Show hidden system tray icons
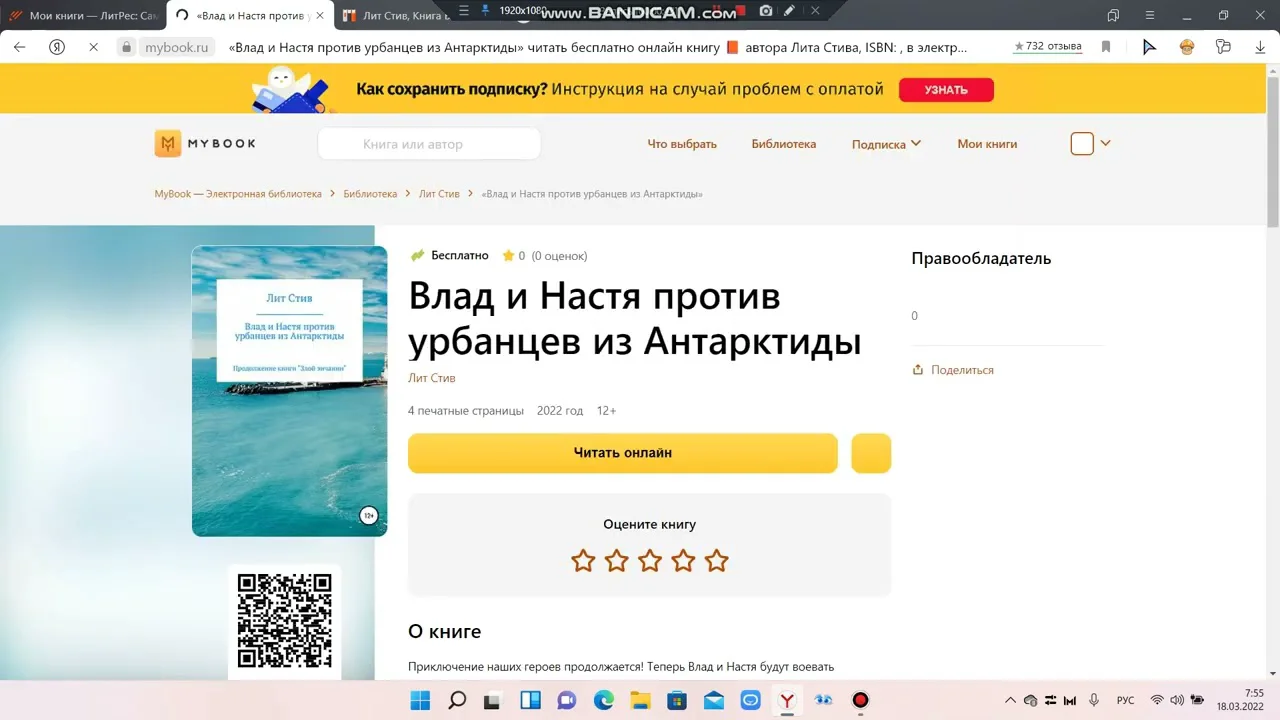Image resolution: width=1280 pixels, height=720 pixels. pos(1010,701)
